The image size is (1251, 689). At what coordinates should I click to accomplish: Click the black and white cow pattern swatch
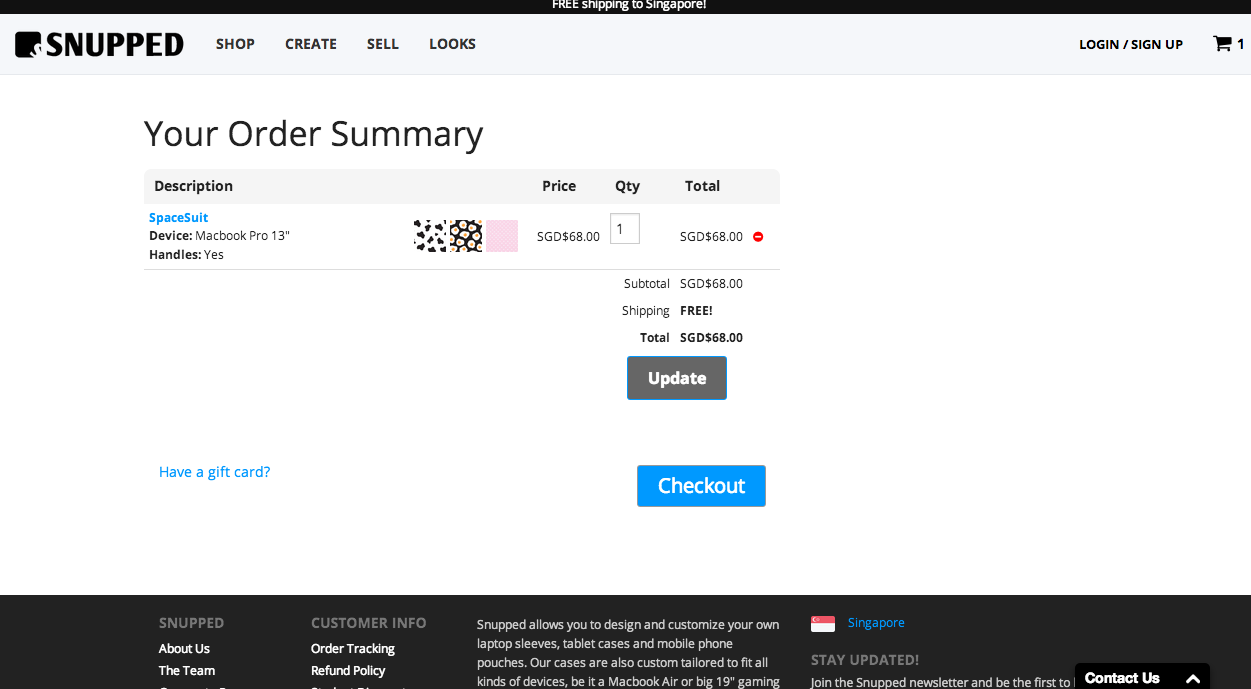430,236
